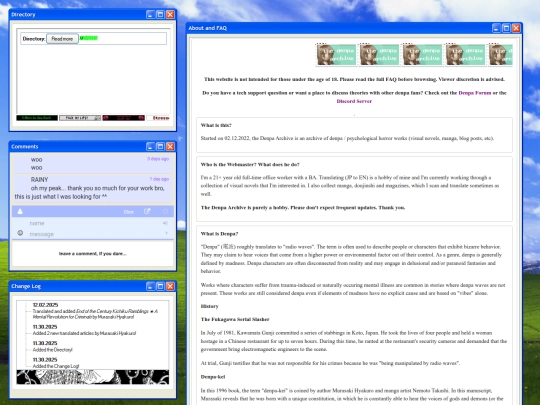Image resolution: width=540 pixels, height=405 pixels.
Task: Click 'Added 2 new translated articles' entry
Action: coord(84,333)
